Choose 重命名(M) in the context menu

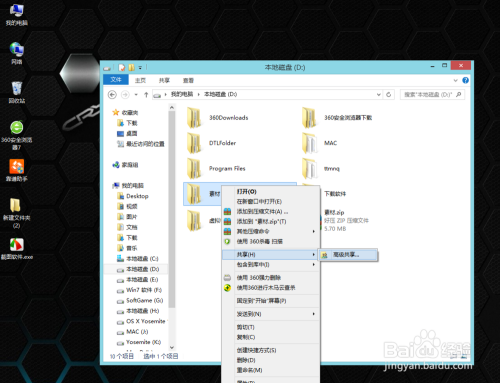click(270, 370)
